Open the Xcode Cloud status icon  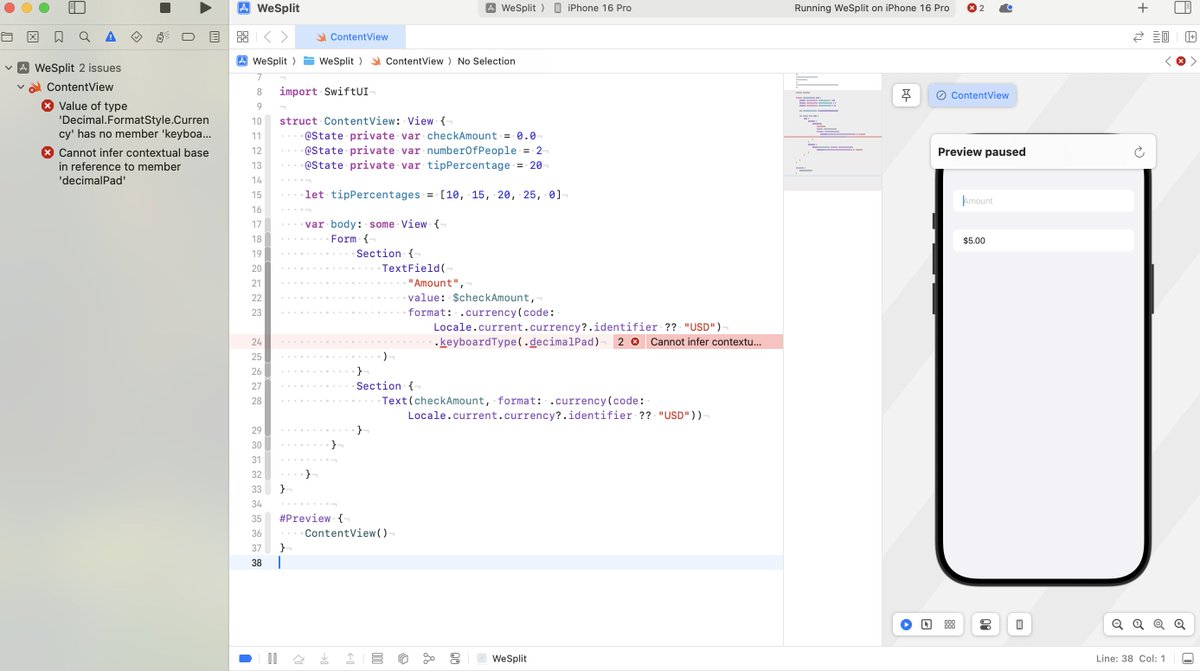click(x=1006, y=8)
